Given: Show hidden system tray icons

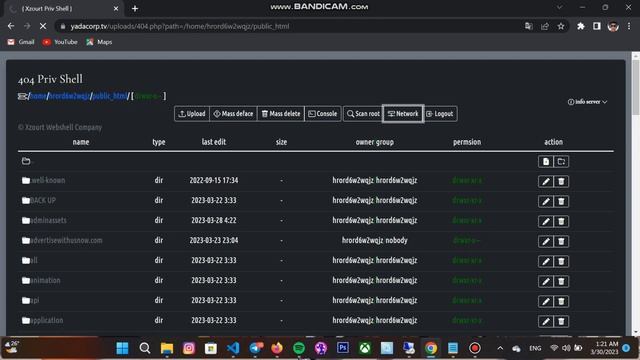Looking at the screenshot, I should click(x=500, y=348).
